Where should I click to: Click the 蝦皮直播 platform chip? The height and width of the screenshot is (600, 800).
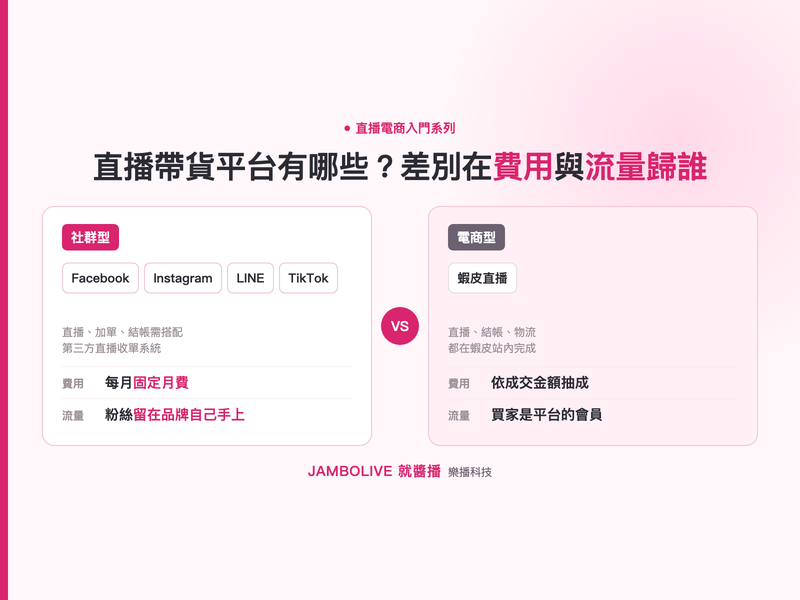pos(482,278)
